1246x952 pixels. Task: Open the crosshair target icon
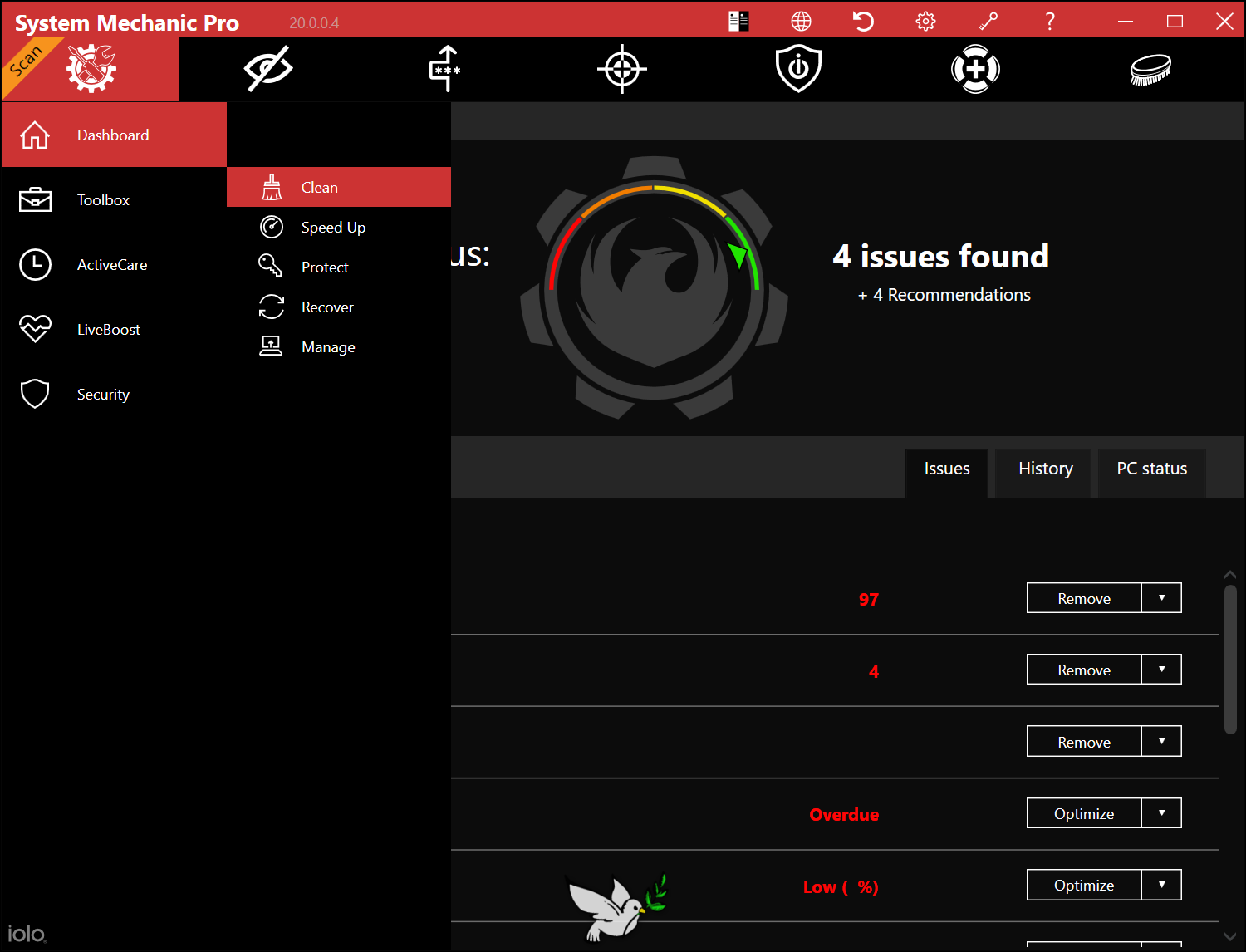pos(622,69)
